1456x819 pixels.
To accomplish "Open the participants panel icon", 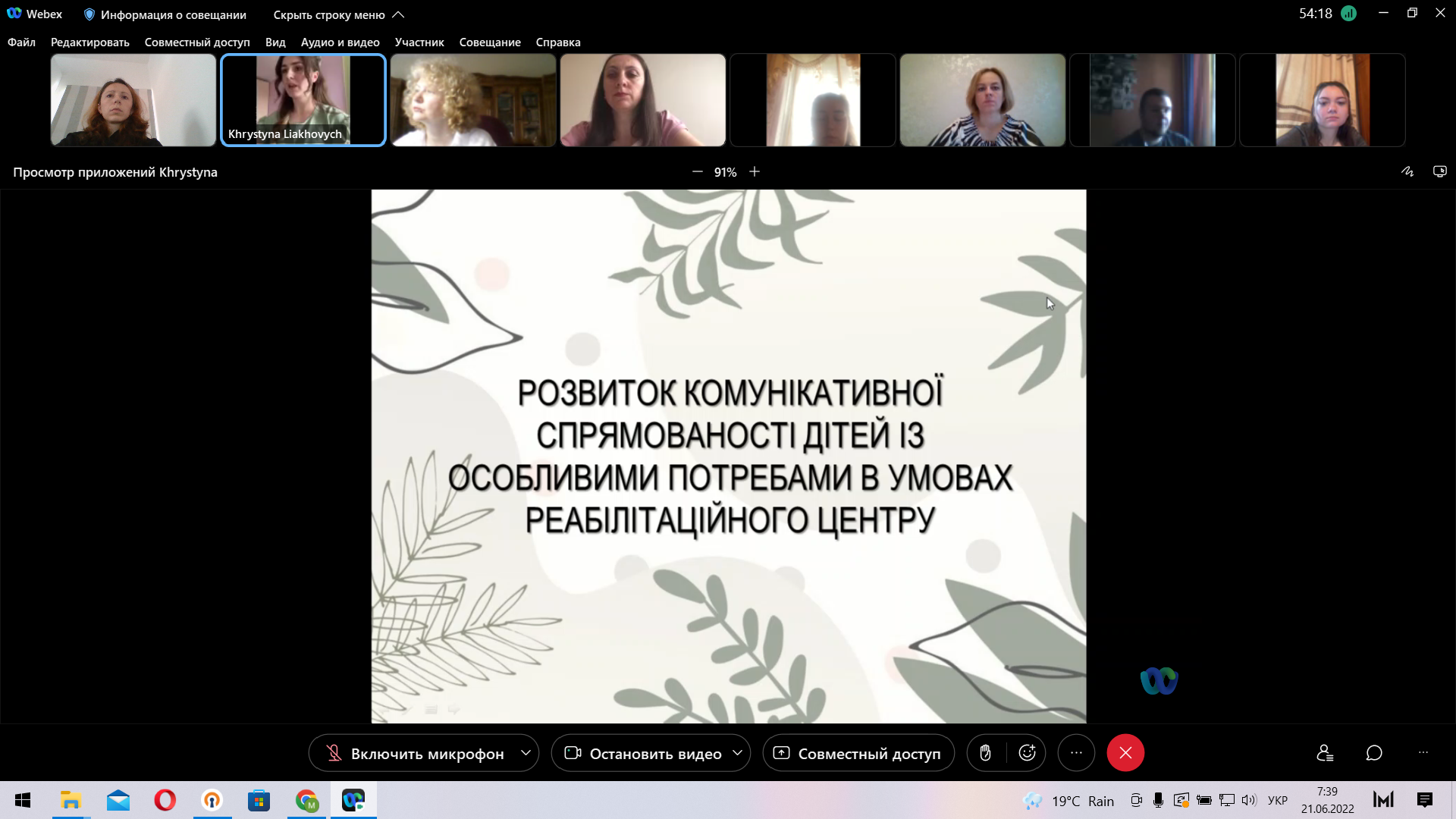I will coord(1325,753).
